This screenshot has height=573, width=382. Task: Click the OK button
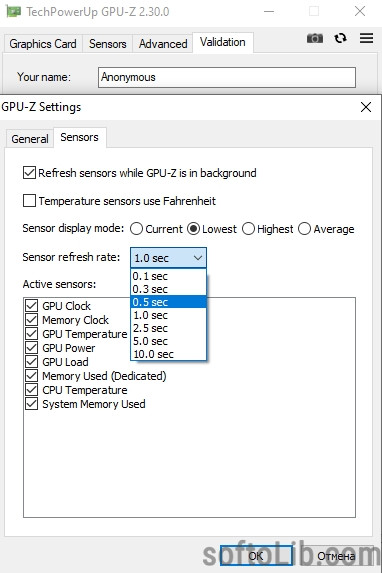pos(256,556)
